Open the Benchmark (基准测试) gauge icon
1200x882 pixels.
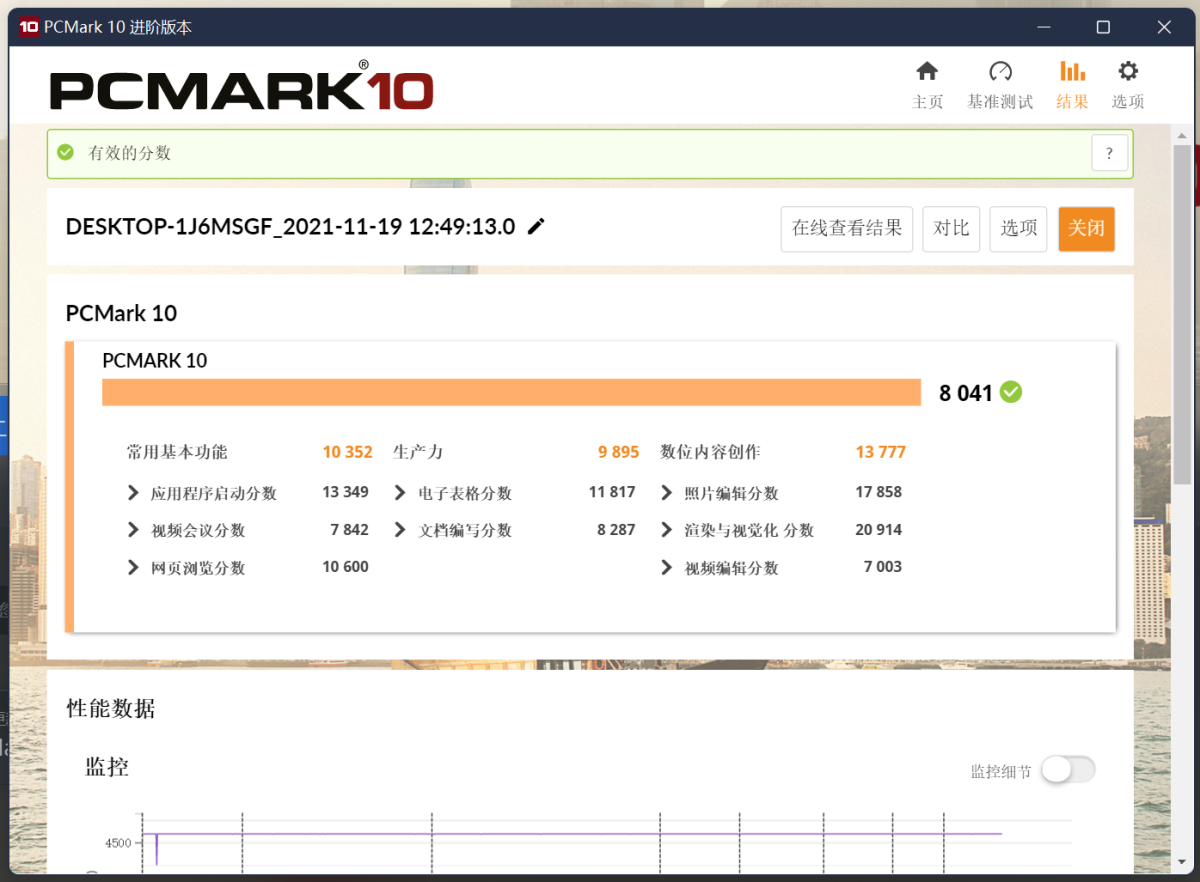(1000, 72)
